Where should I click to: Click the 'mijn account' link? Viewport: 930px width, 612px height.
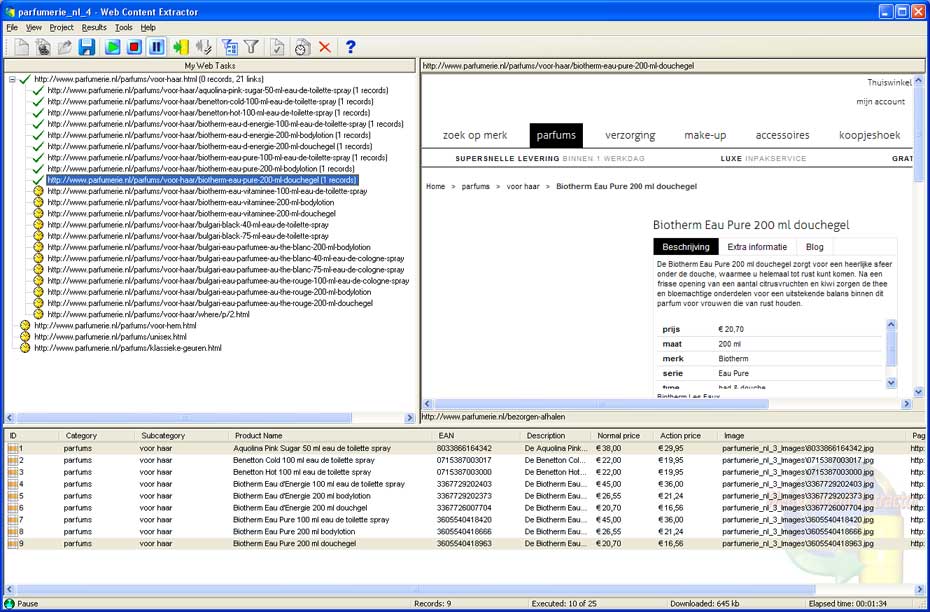coord(880,102)
